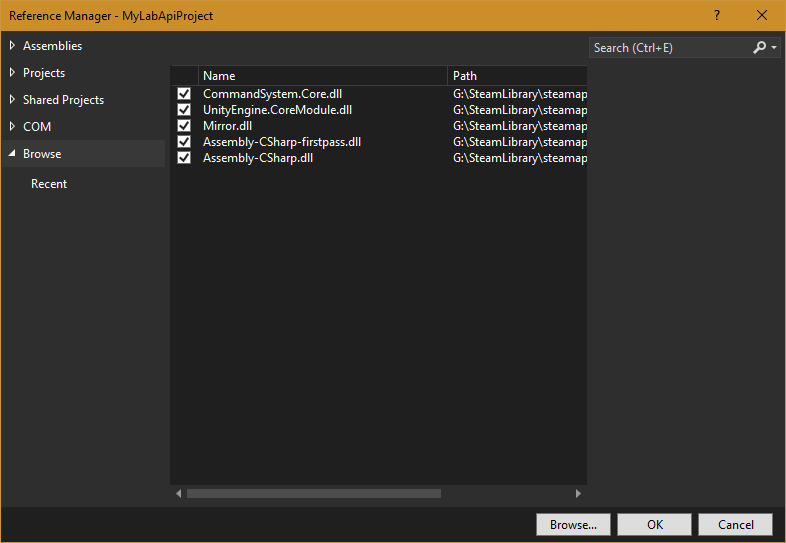The image size is (786, 543).
Task: Click the horizontal scrollbar right arrow
Action: coord(578,493)
